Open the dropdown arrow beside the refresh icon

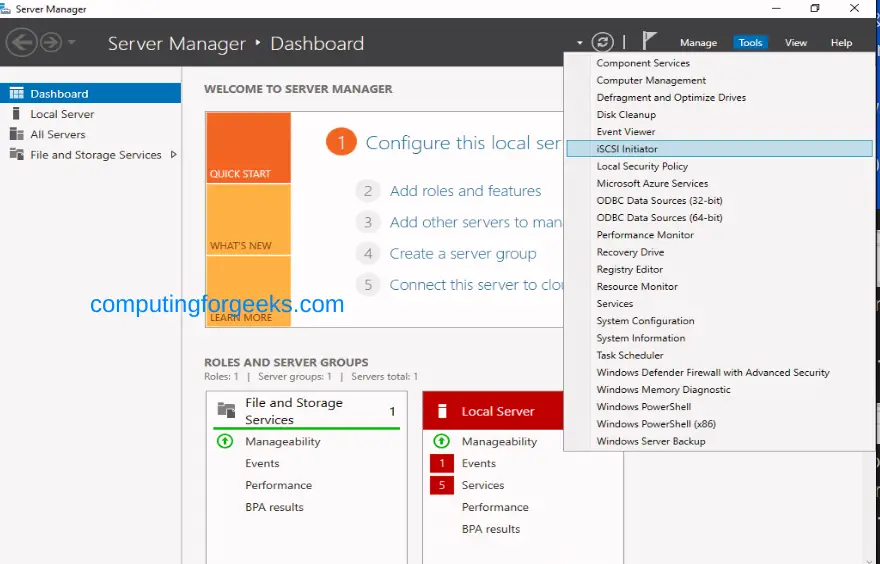(579, 43)
